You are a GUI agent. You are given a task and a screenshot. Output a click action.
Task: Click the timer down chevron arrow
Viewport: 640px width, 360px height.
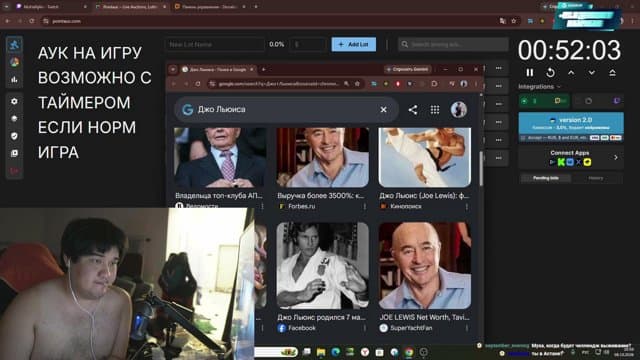[591, 73]
